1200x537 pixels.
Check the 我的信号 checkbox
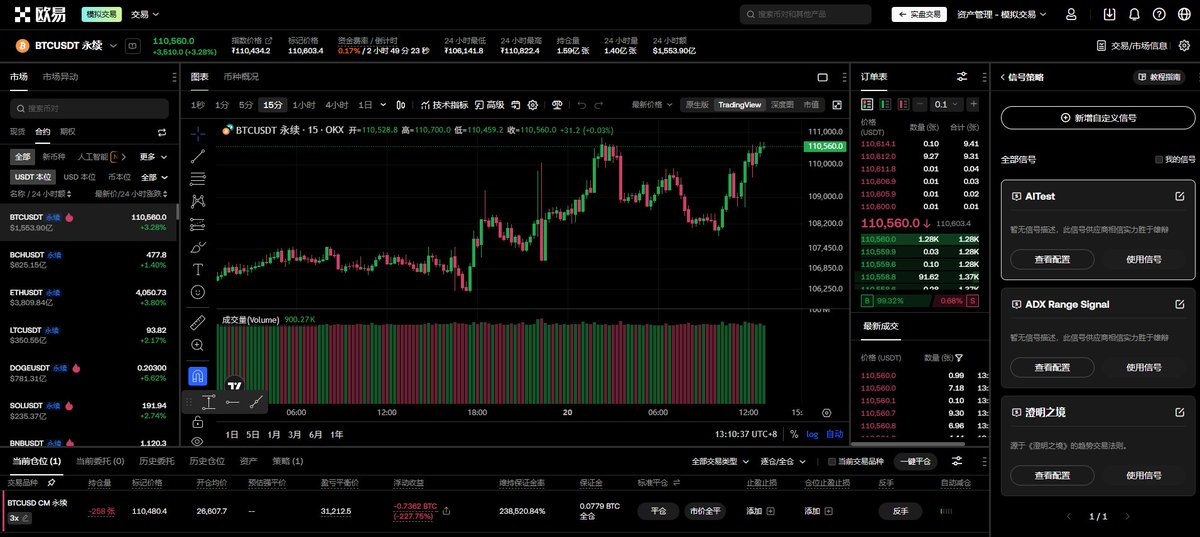click(x=1159, y=159)
